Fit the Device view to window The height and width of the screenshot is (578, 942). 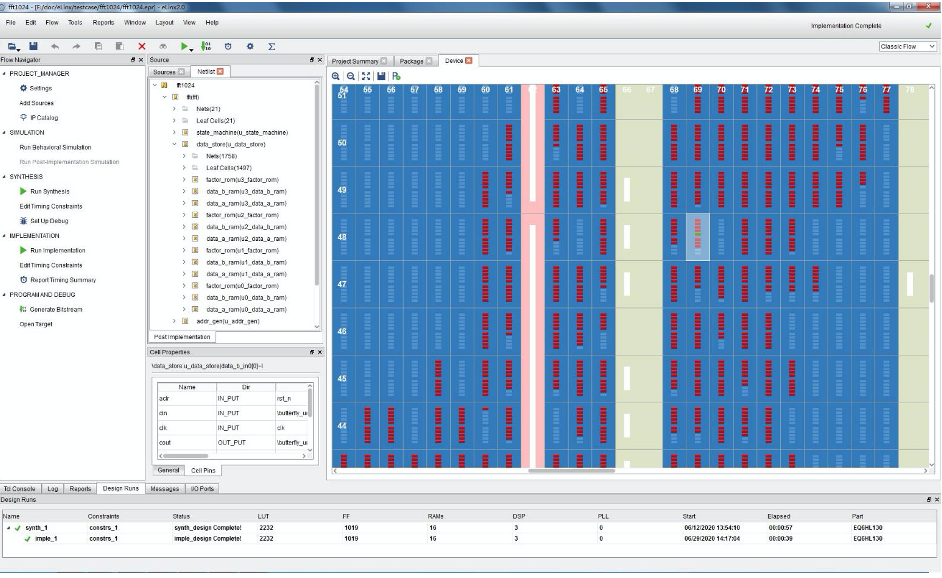pos(366,76)
